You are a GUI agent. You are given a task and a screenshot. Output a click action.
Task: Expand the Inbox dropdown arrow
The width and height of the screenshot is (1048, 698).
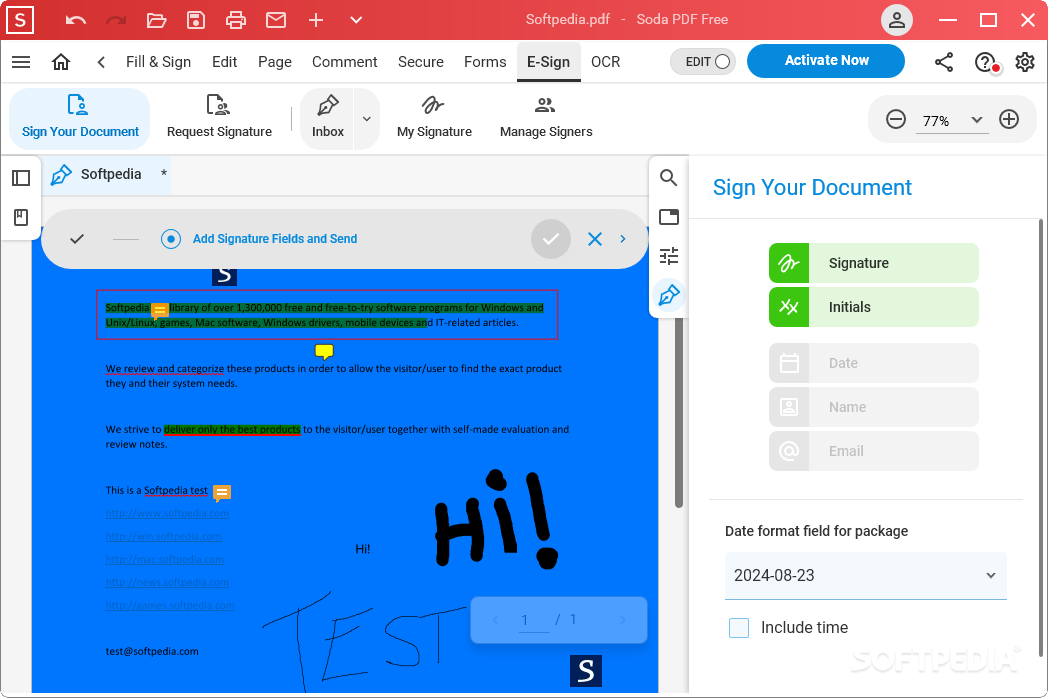[x=366, y=119]
